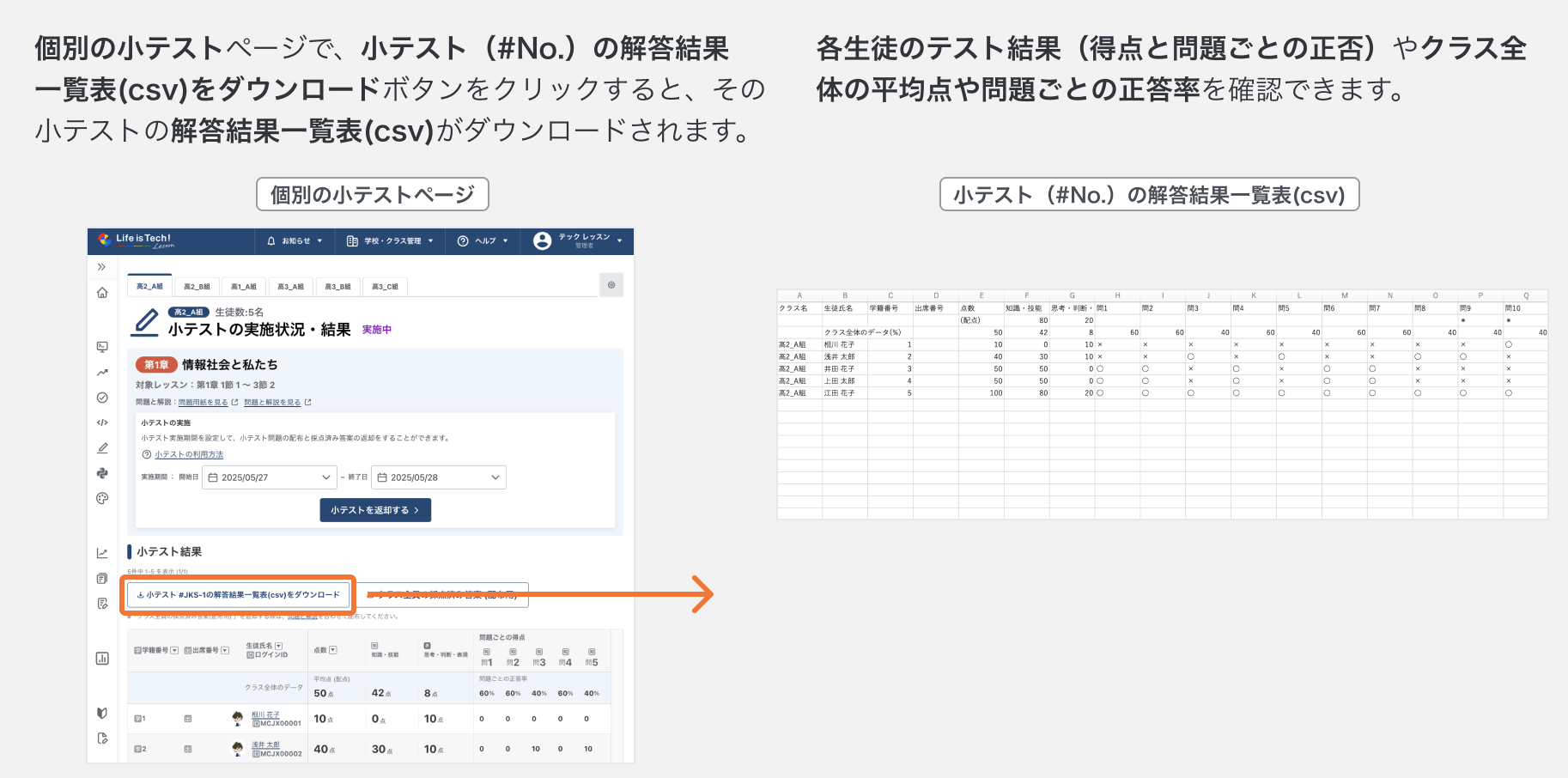Sort by 出席番号 column arrow

pyautogui.click(x=225, y=651)
